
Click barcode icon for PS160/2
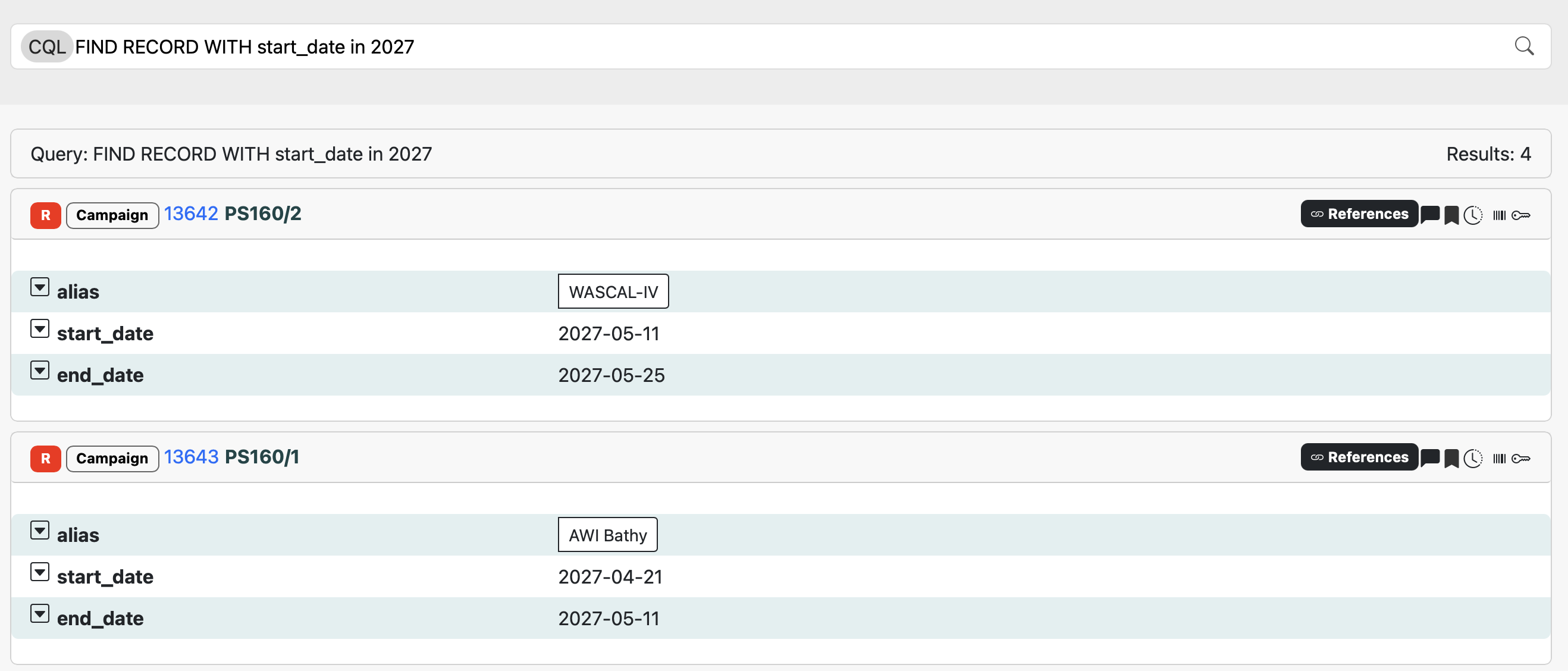pyautogui.click(x=1498, y=215)
